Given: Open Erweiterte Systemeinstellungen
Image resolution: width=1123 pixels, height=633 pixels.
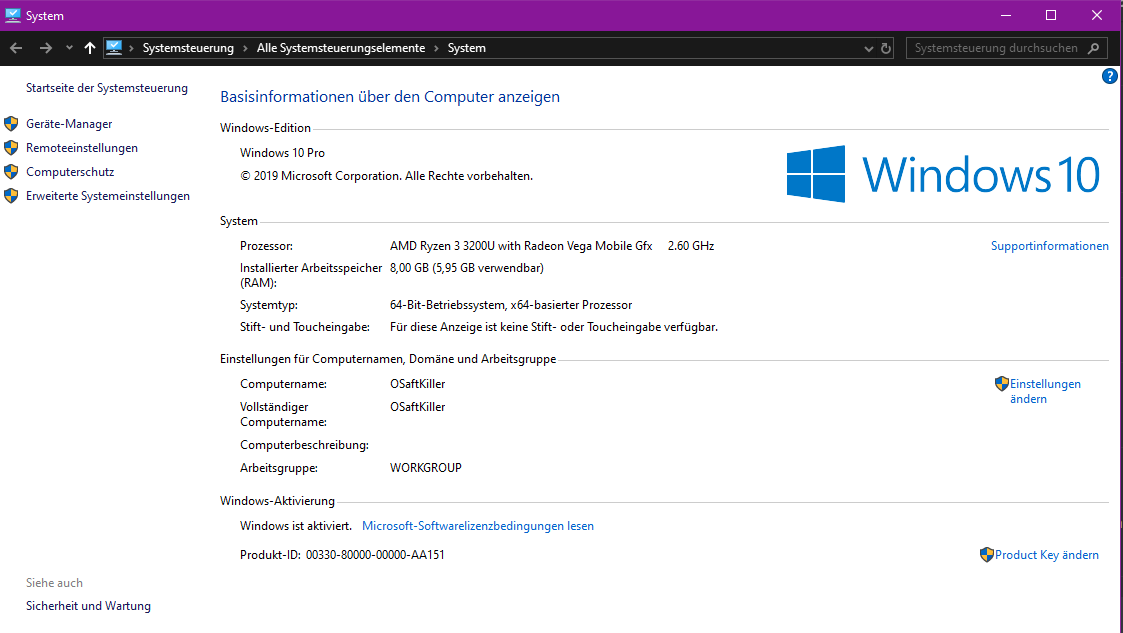Looking at the screenshot, I should [107, 196].
